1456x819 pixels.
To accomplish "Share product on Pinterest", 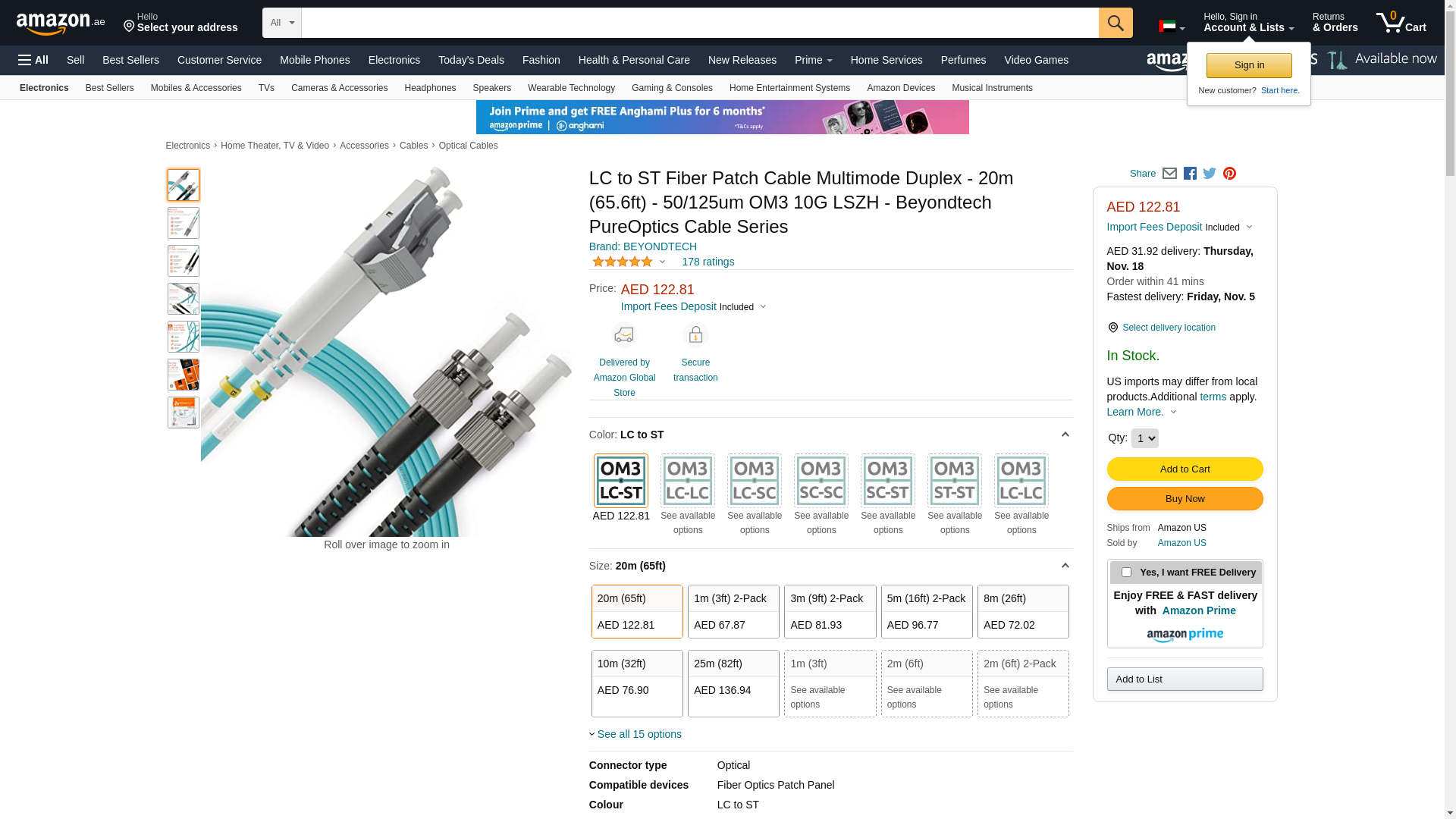I will click(1229, 174).
